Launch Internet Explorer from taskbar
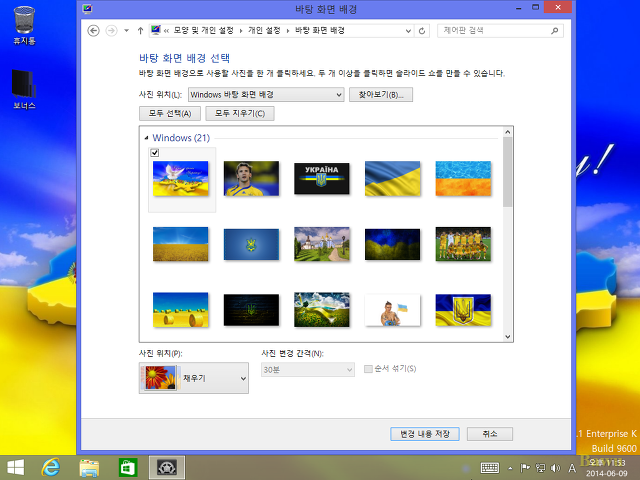Screen dimensions: 640x480 pyautogui.click(x=51, y=468)
